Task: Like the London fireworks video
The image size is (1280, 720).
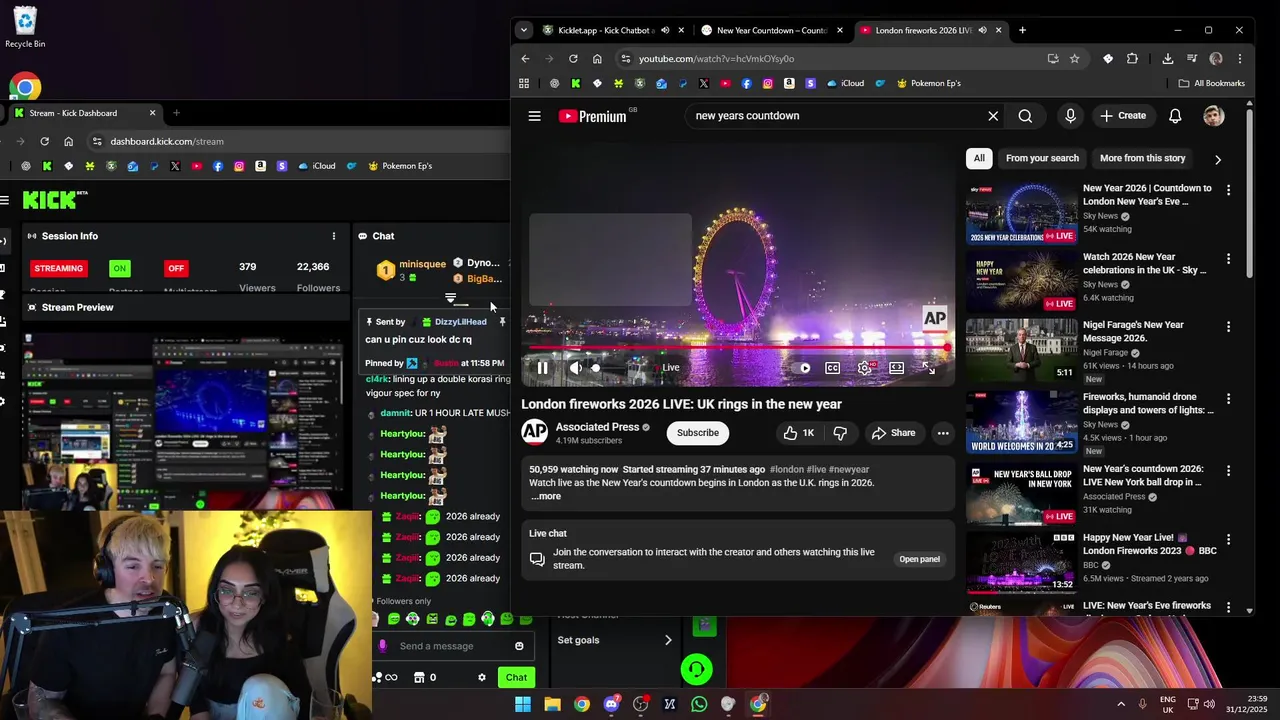Action: point(798,433)
